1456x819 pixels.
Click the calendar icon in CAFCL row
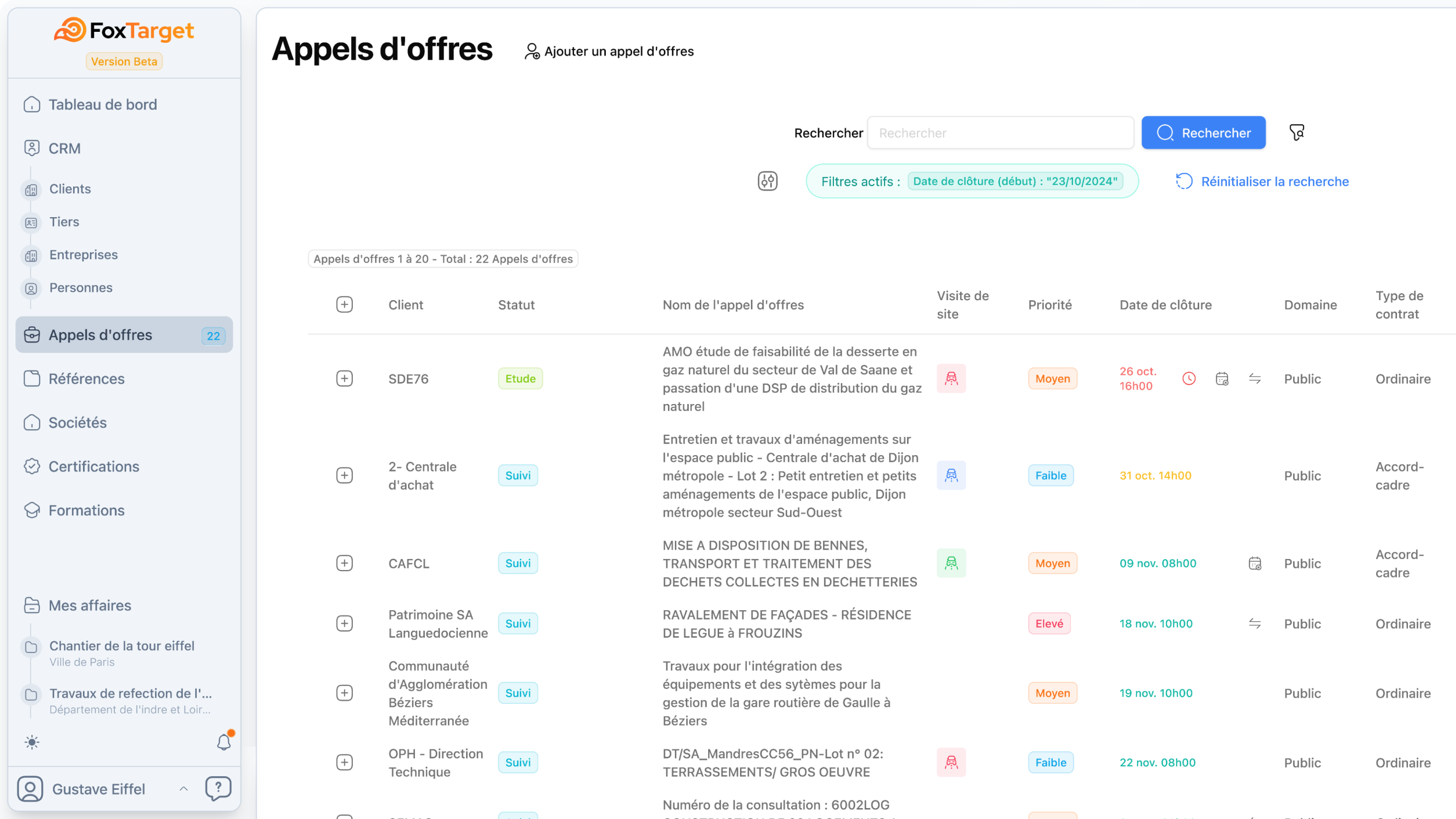click(1254, 563)
